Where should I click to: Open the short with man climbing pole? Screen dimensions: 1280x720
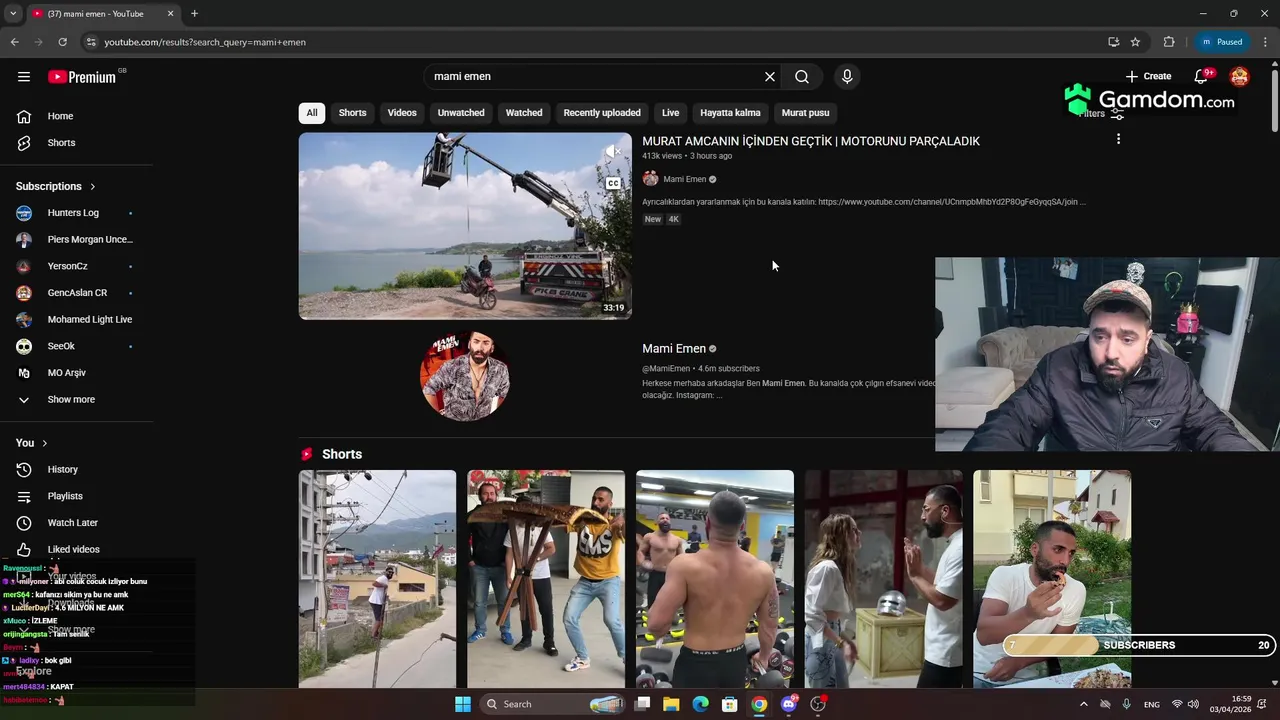(x=377, y=579)
